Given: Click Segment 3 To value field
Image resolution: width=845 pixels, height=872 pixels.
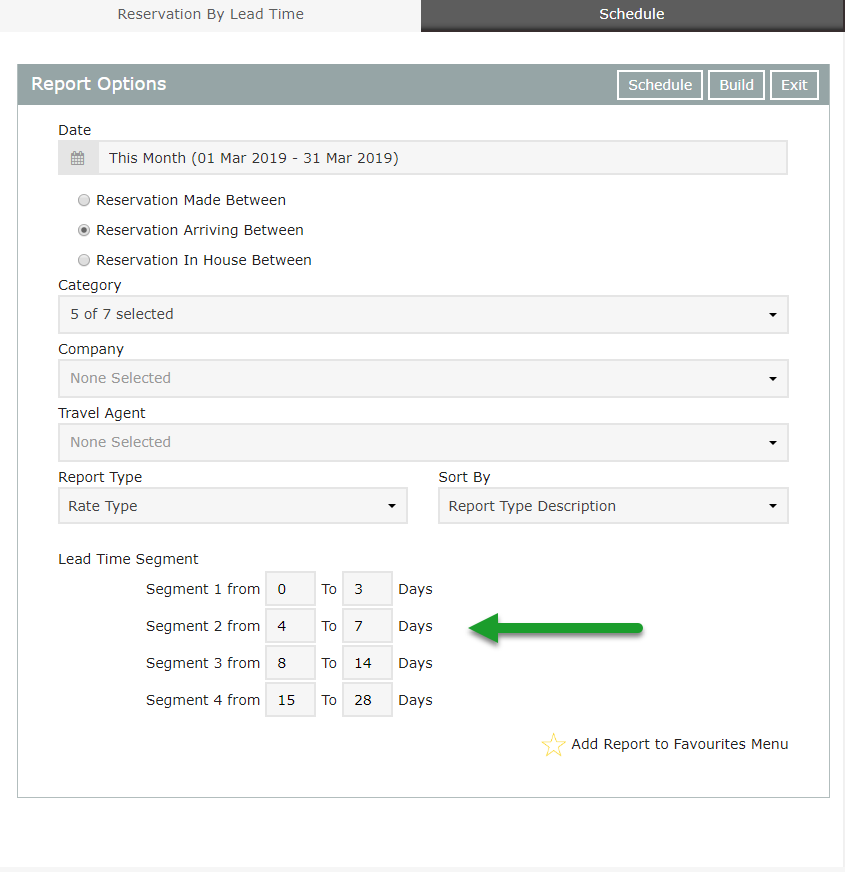Looking at the screenshot, I should click(x=367, y=663).
